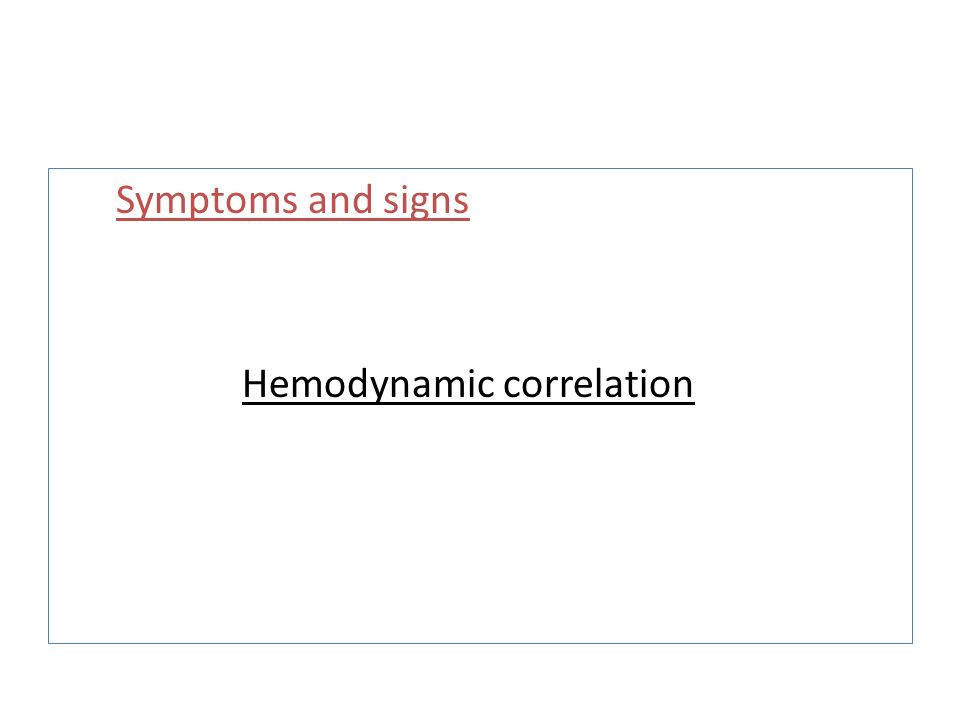960x720 pixels.
Task: Click the word 'and' in red heading
Action: [340, 200]
